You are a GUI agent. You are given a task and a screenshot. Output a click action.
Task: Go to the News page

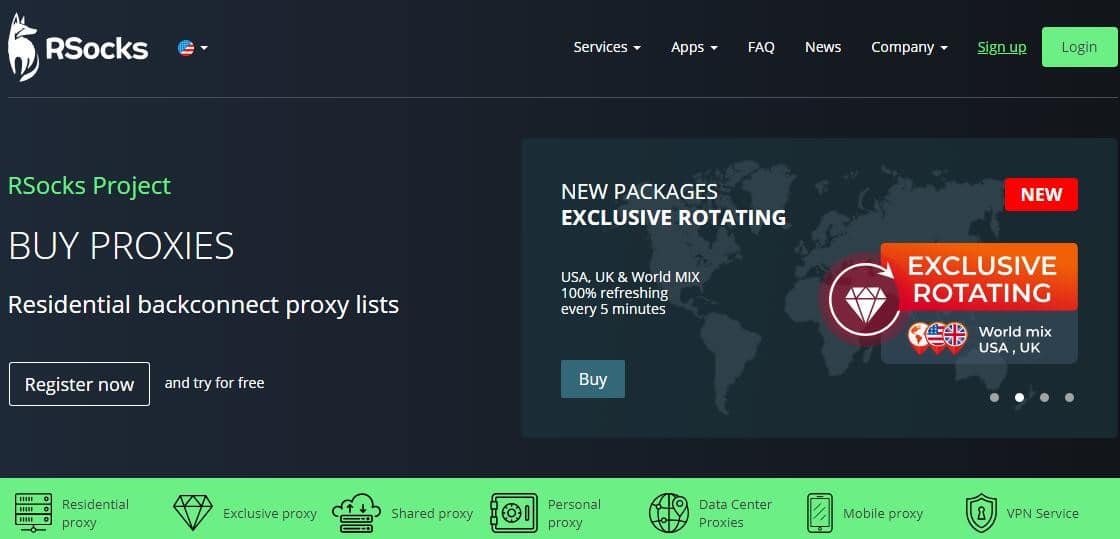click(823, 47)
